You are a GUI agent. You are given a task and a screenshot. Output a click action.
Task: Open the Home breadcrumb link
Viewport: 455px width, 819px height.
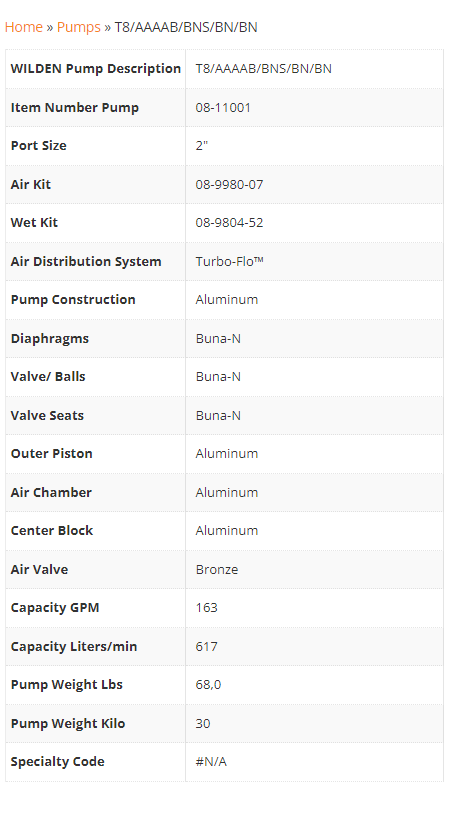(24, 27)
